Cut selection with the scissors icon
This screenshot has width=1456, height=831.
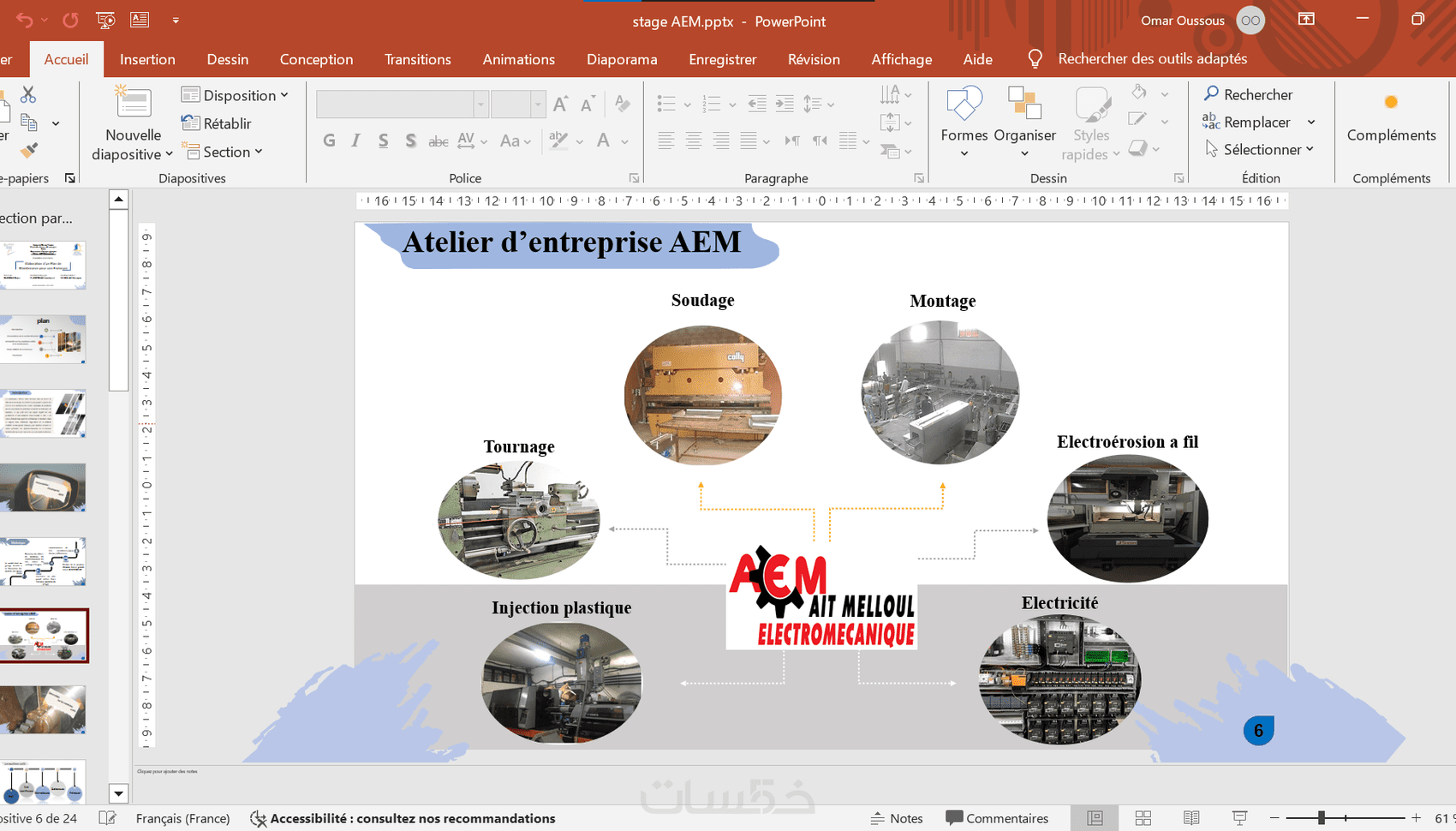coord(28,94)
